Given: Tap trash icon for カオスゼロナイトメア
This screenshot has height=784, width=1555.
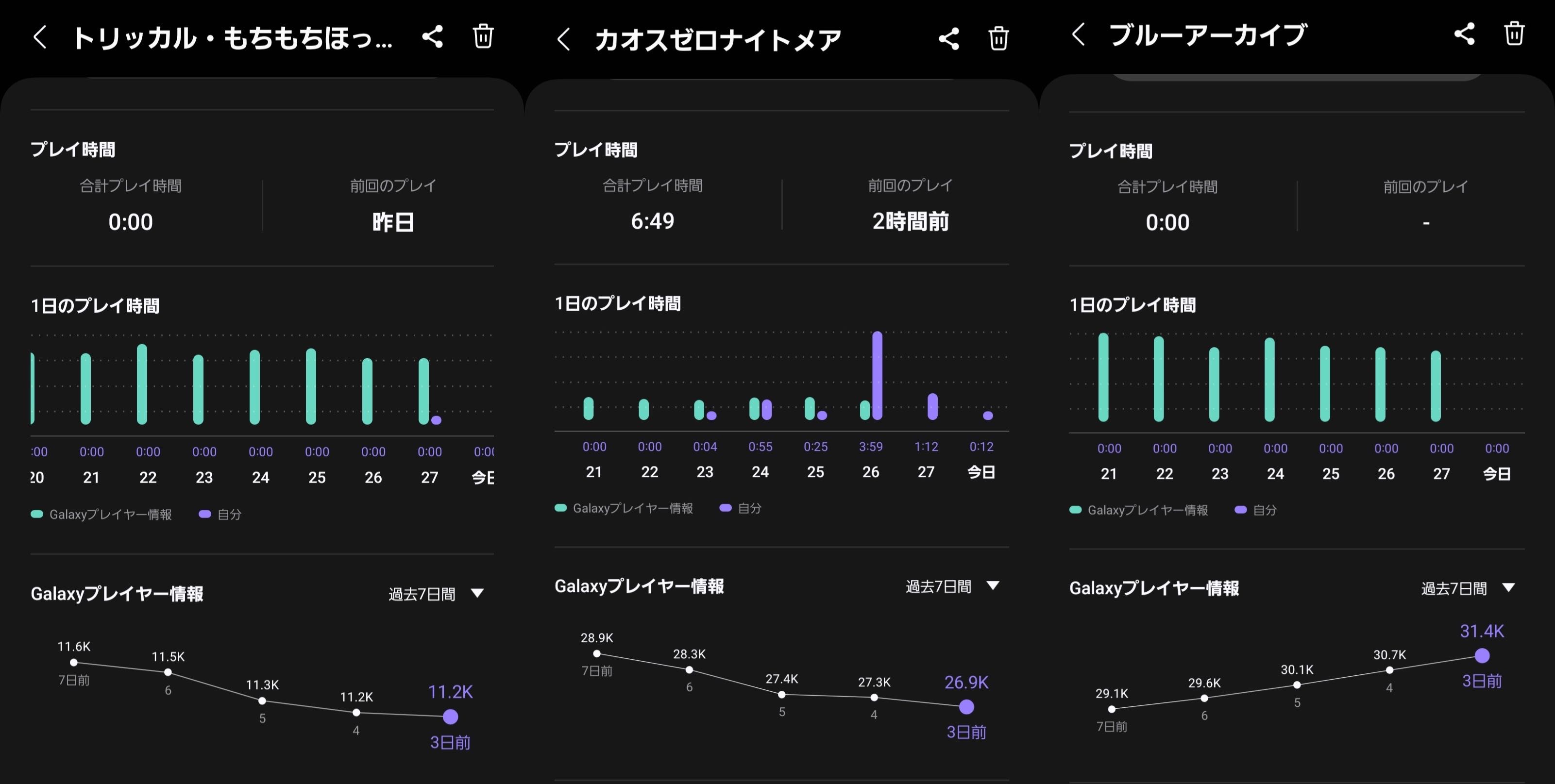Looking at the screenshot, I should (998, 39).
